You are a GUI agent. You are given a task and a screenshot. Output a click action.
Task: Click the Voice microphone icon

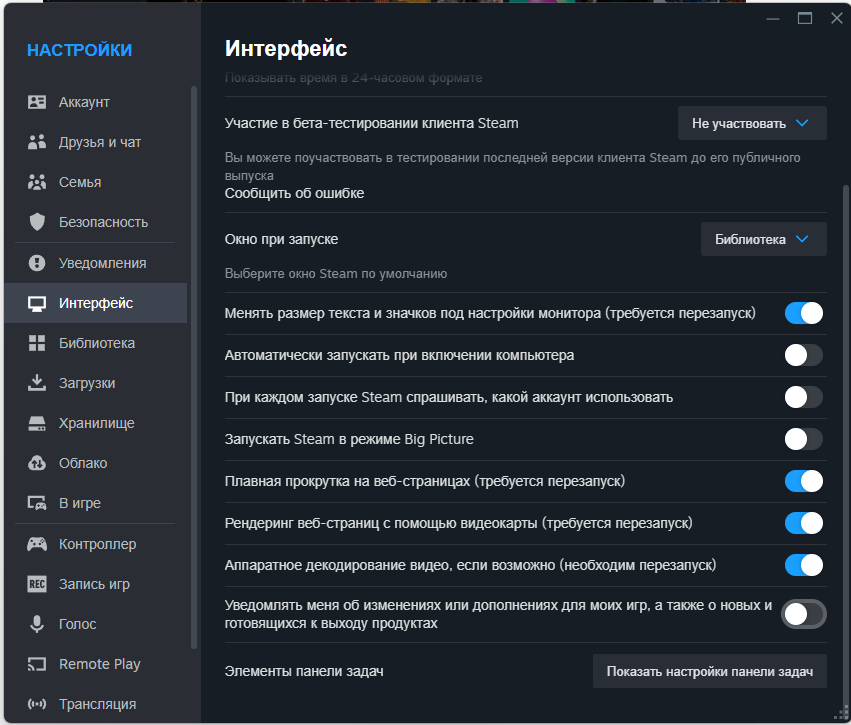click(37, 624)
